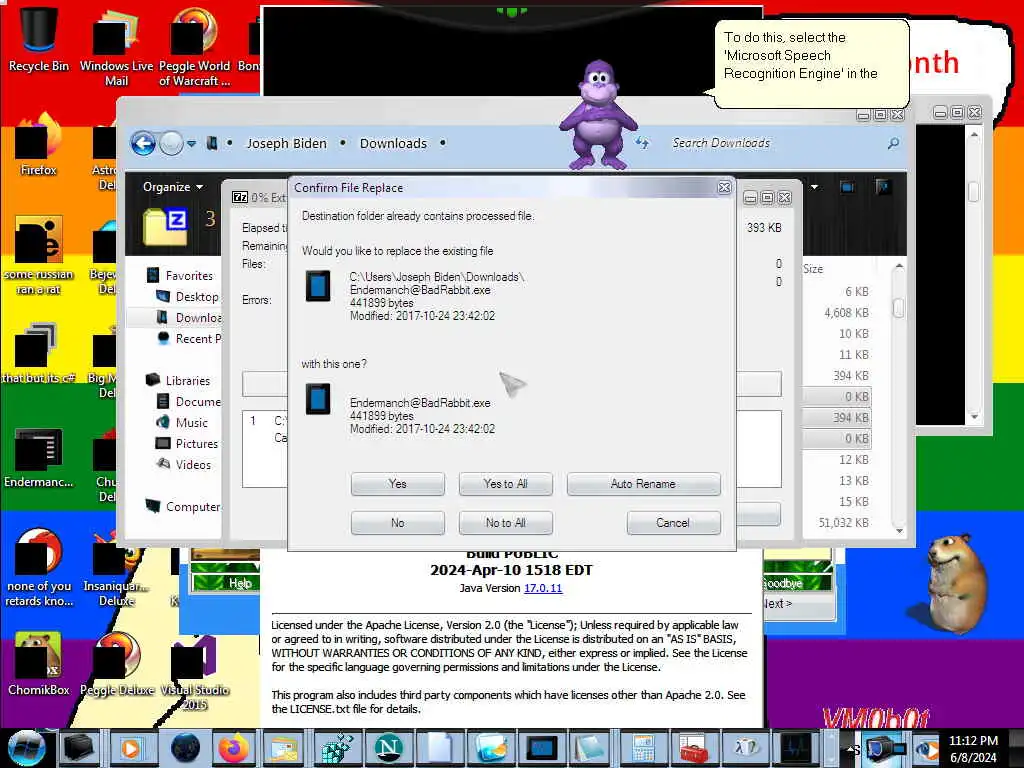Click the No button in Confirm File Replace
1024x768 pixels.
click(x=398, y=523)
